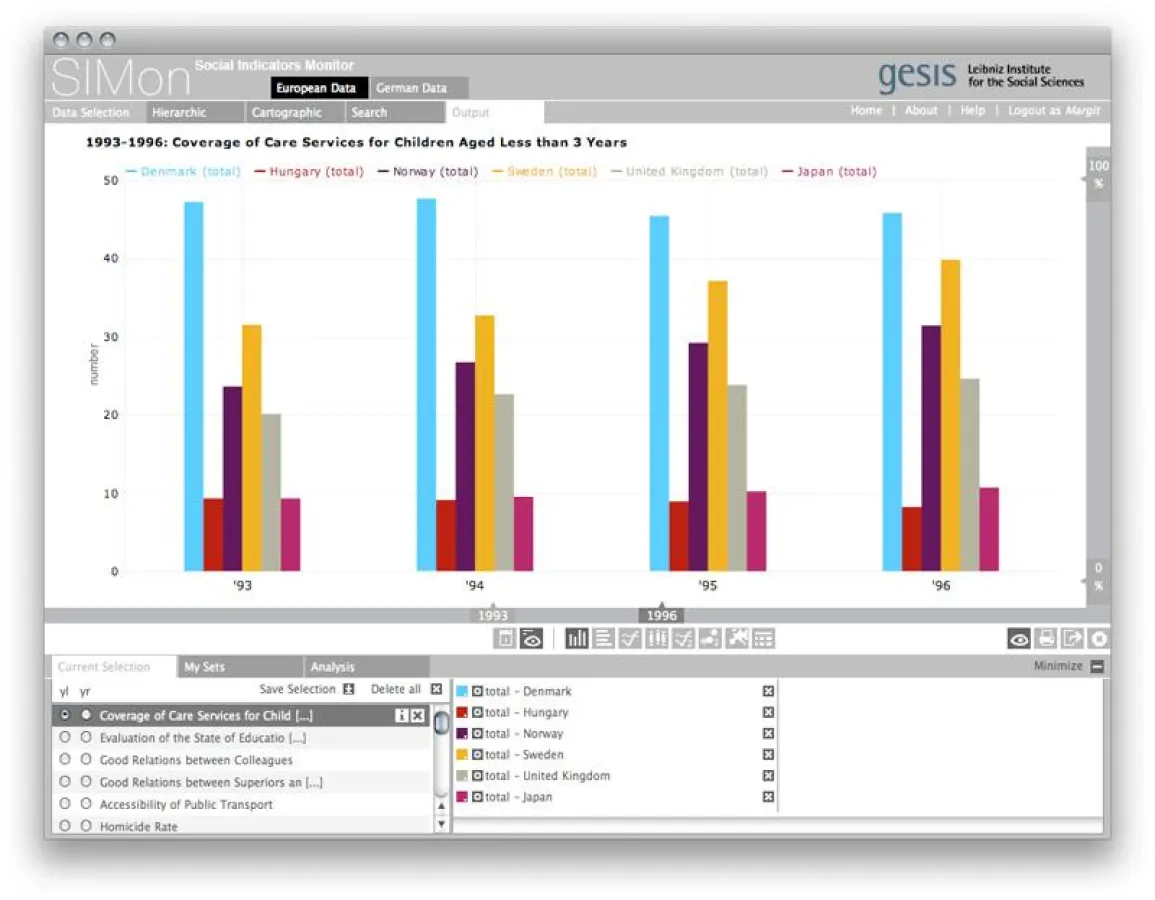Image resolution: width=1155 pixels, height=900 pixels.
Task: Remove the Hungary series with its X icon
Action: click(x=768, y=712)
